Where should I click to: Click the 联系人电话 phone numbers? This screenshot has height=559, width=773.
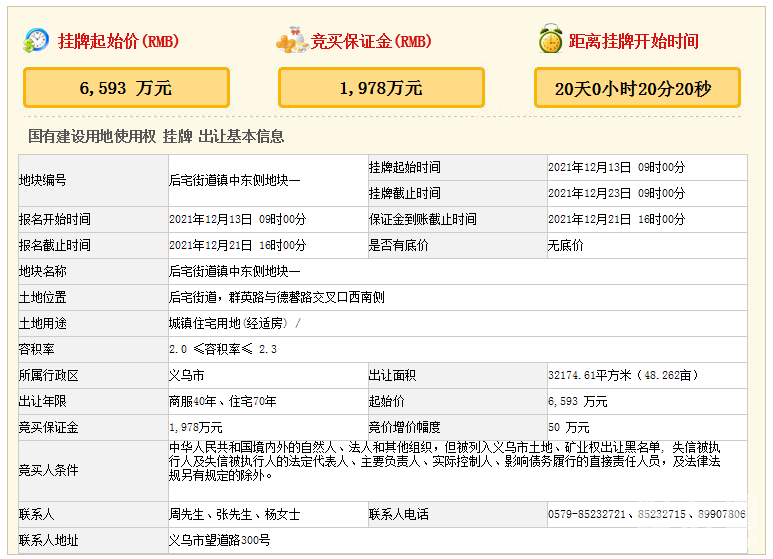[646, 515]
